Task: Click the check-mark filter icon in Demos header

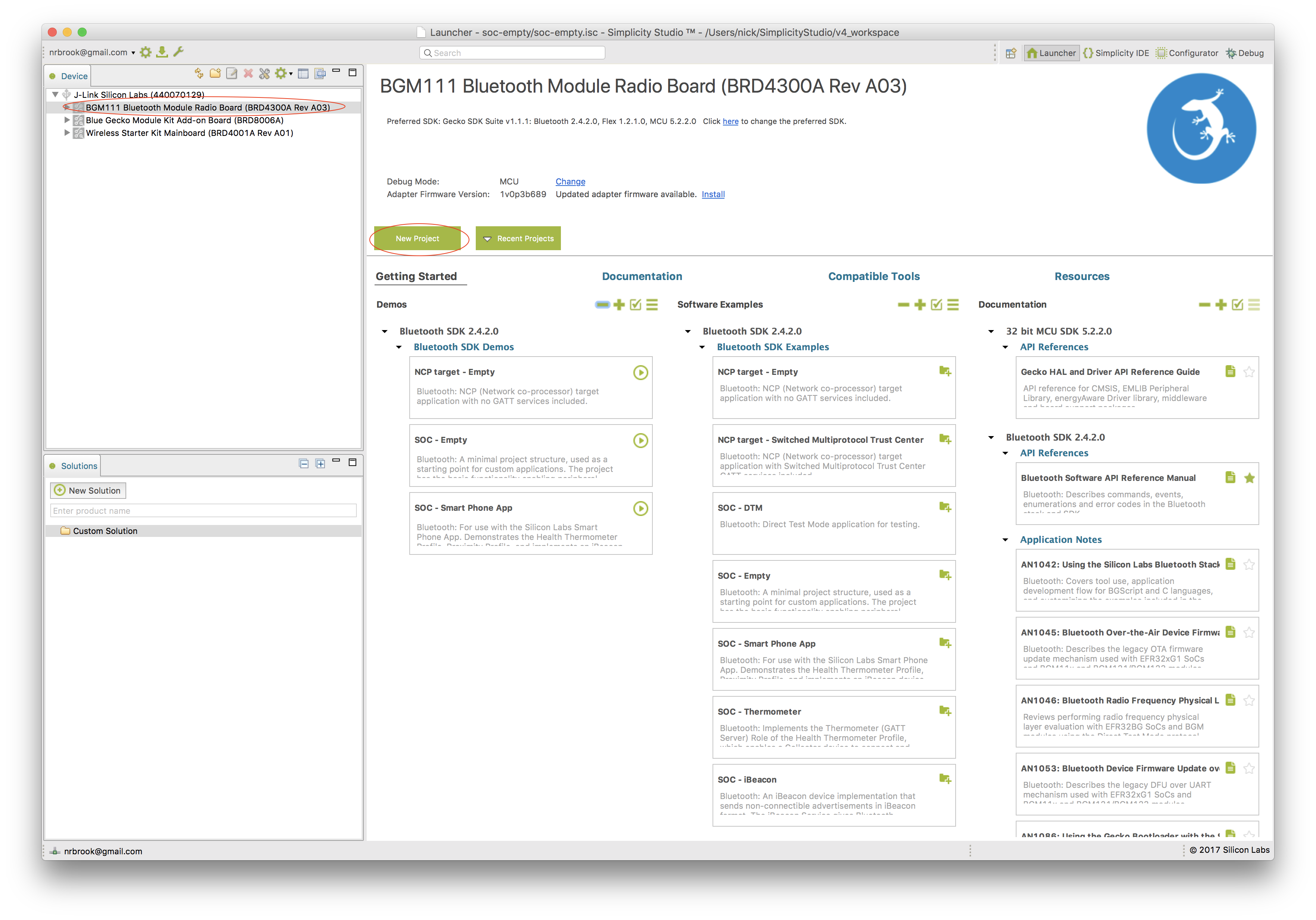Action: coord(635,305)
